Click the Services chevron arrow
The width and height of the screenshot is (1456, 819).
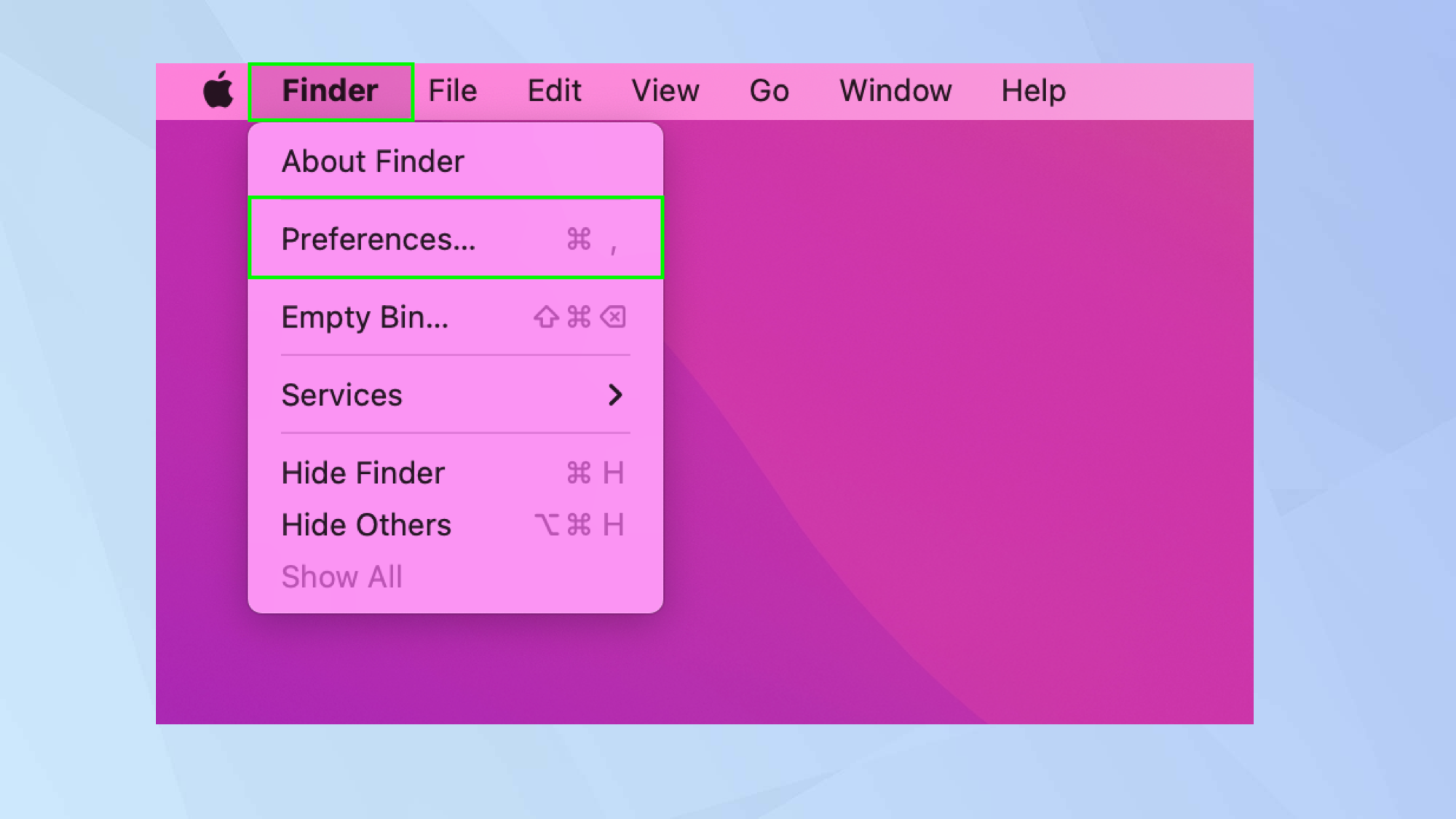point(615,394)
